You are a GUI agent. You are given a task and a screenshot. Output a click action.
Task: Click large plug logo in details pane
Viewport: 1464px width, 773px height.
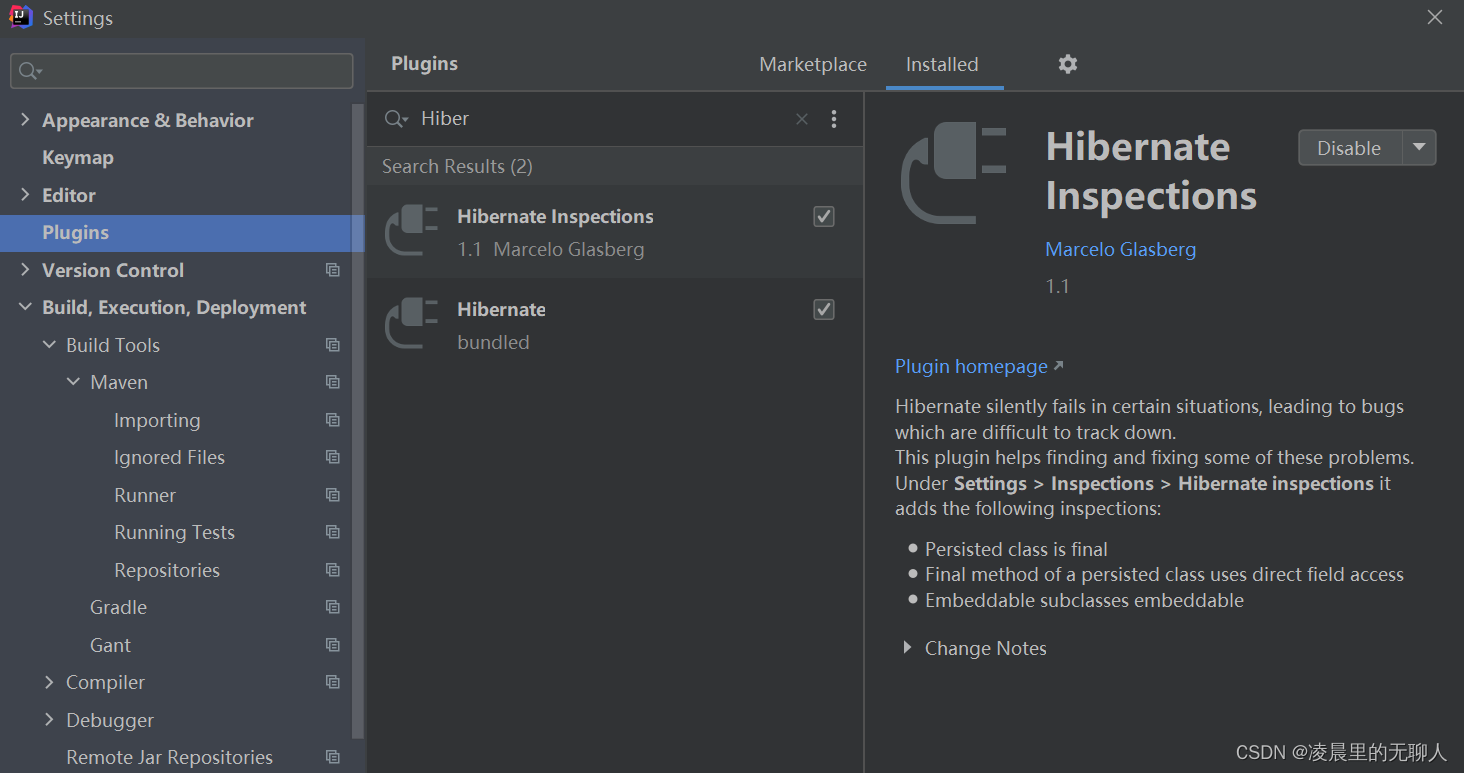coord(954,174)
